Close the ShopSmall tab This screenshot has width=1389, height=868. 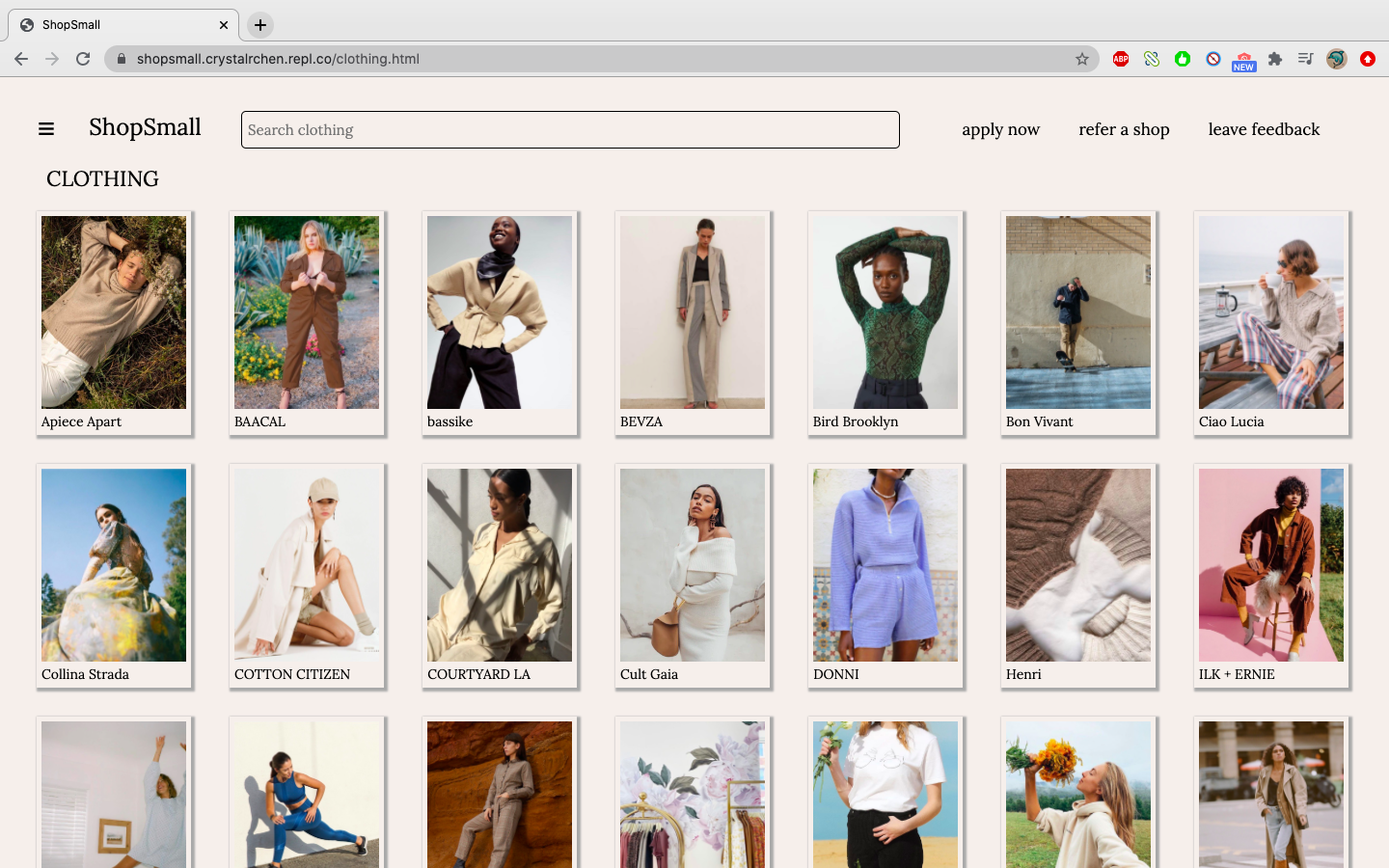tap(224, 25)
